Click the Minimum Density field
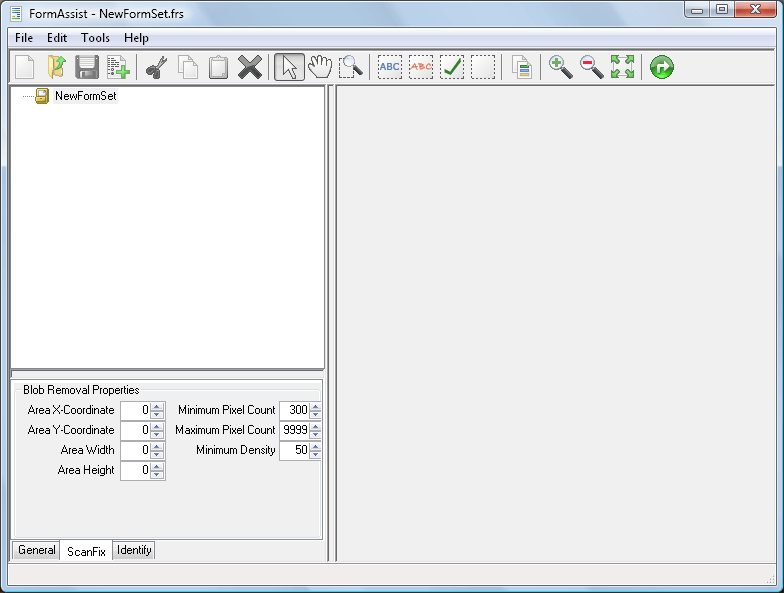The width and height of the screenshot is (784, 593). (294, 450)
